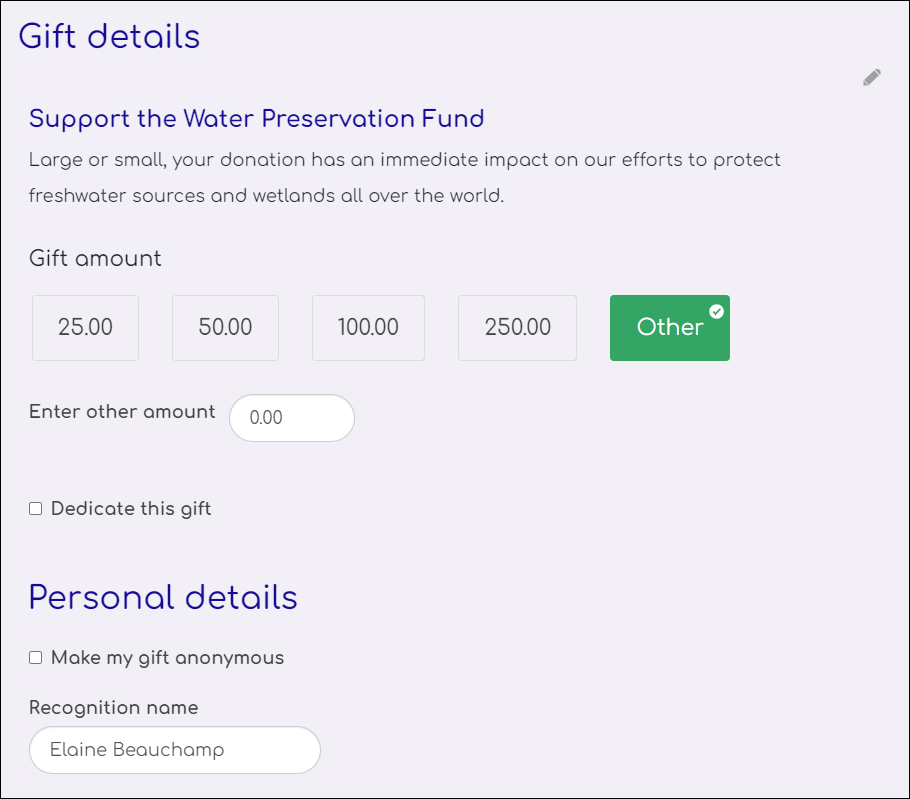Click the donation description paragraph
Screen dimensions: 910x799
(x=405, y=178)
